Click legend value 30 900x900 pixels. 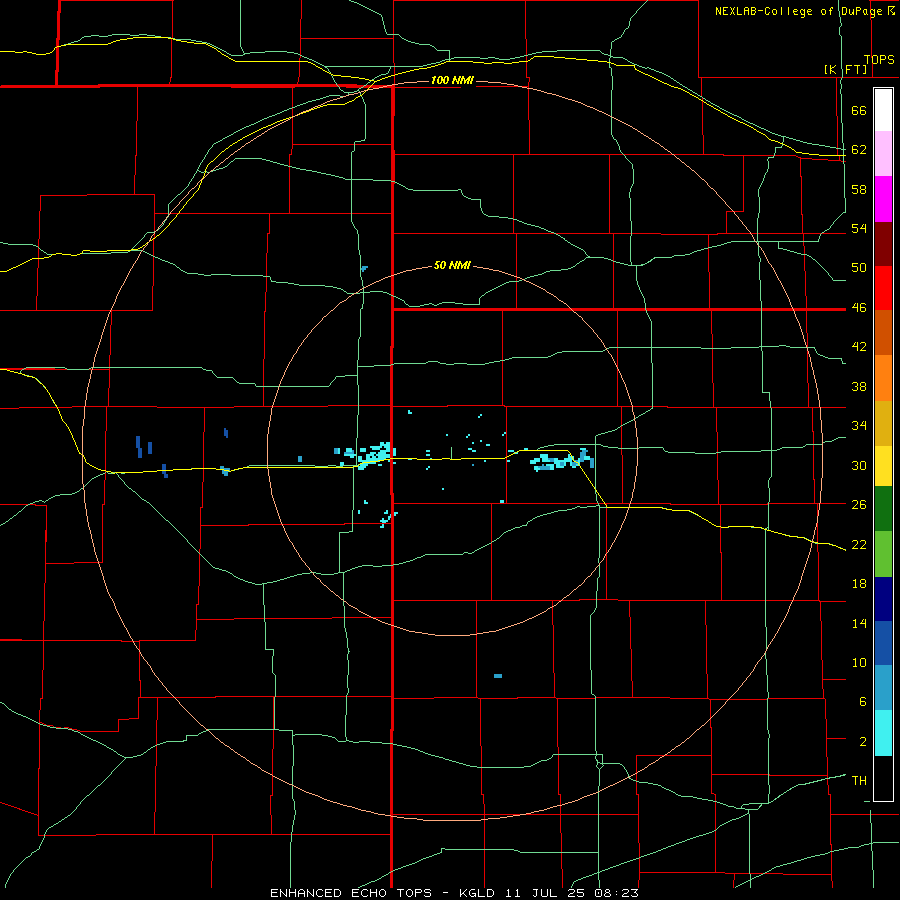859,465
